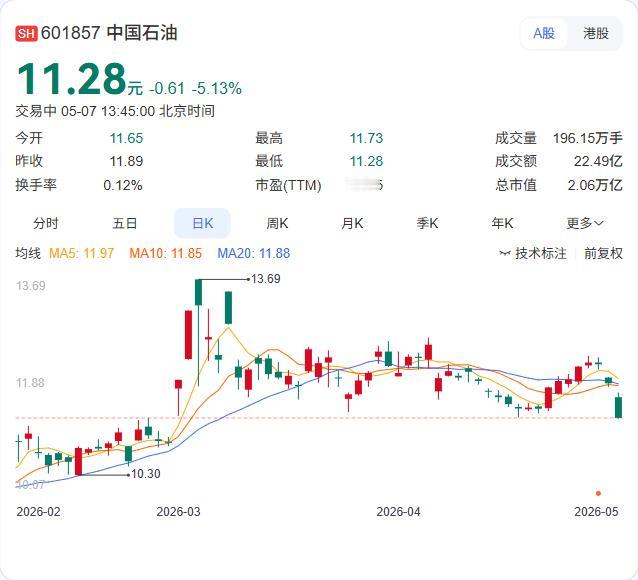Click the 均线 label
Viewport: 638px width, 580px height.
28,253
